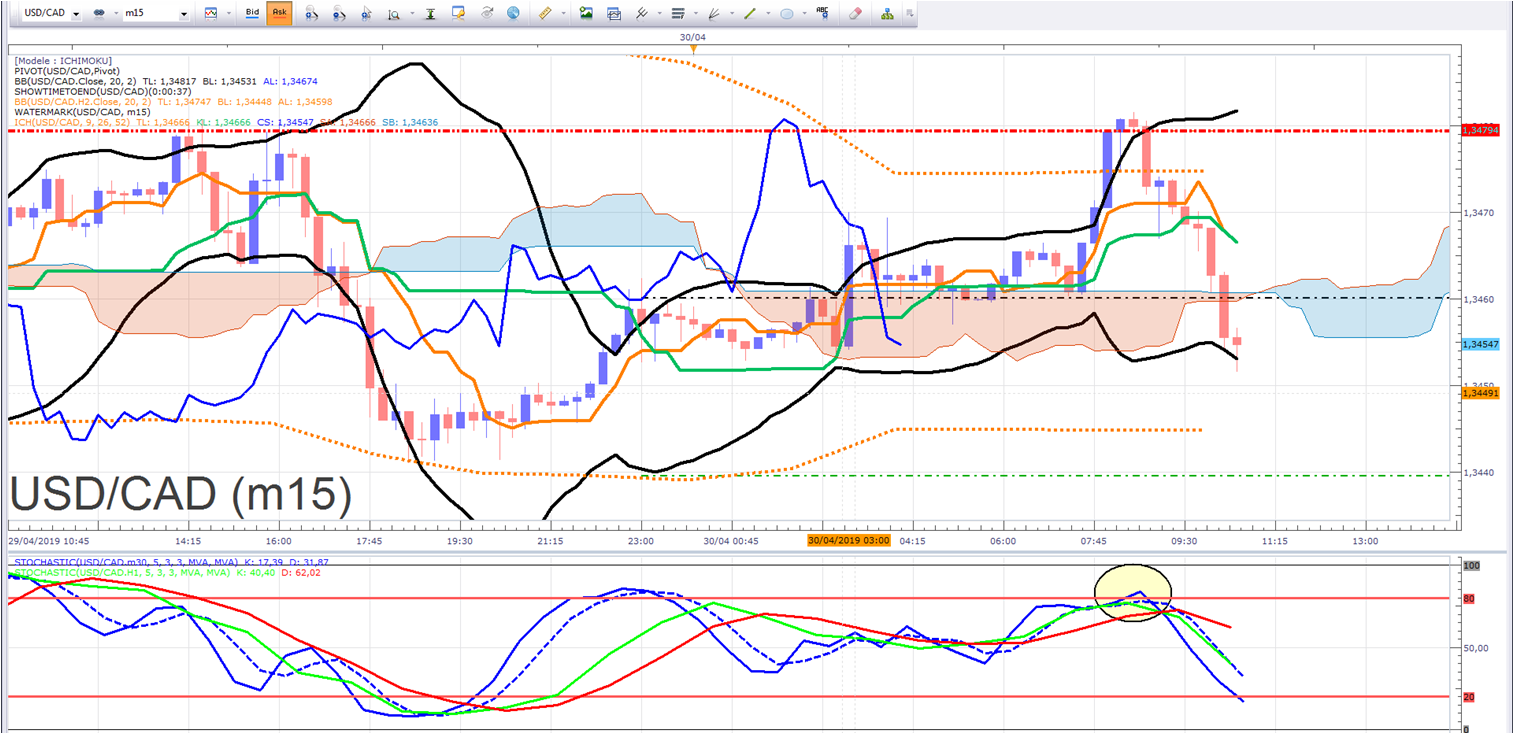Image resolution: width=1514 pixels, height=734 pixels.
Task: Click the red 1,34794 price level label
Action: click(1481, 130)
